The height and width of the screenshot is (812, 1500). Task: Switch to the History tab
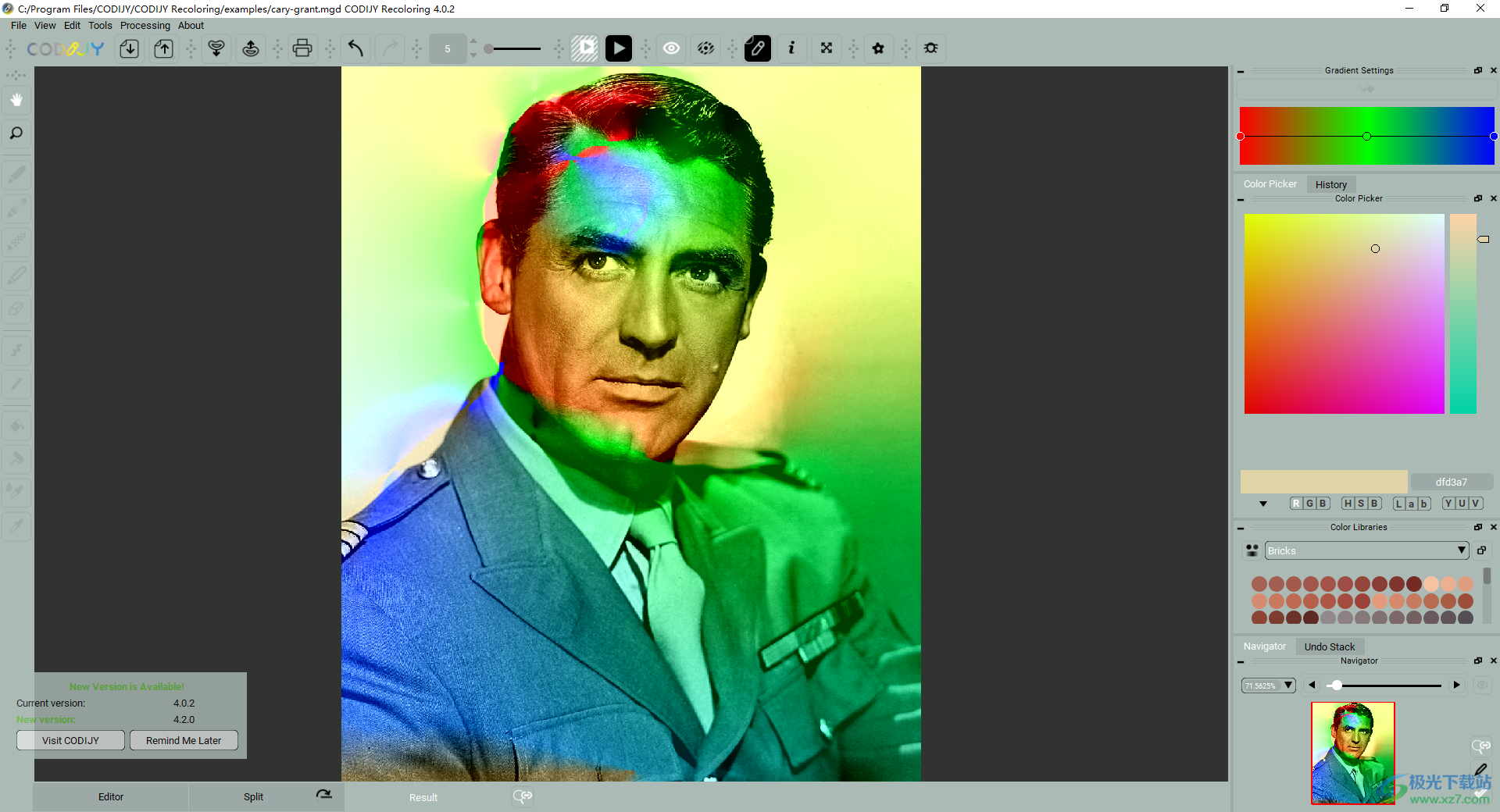[1330, 184]
